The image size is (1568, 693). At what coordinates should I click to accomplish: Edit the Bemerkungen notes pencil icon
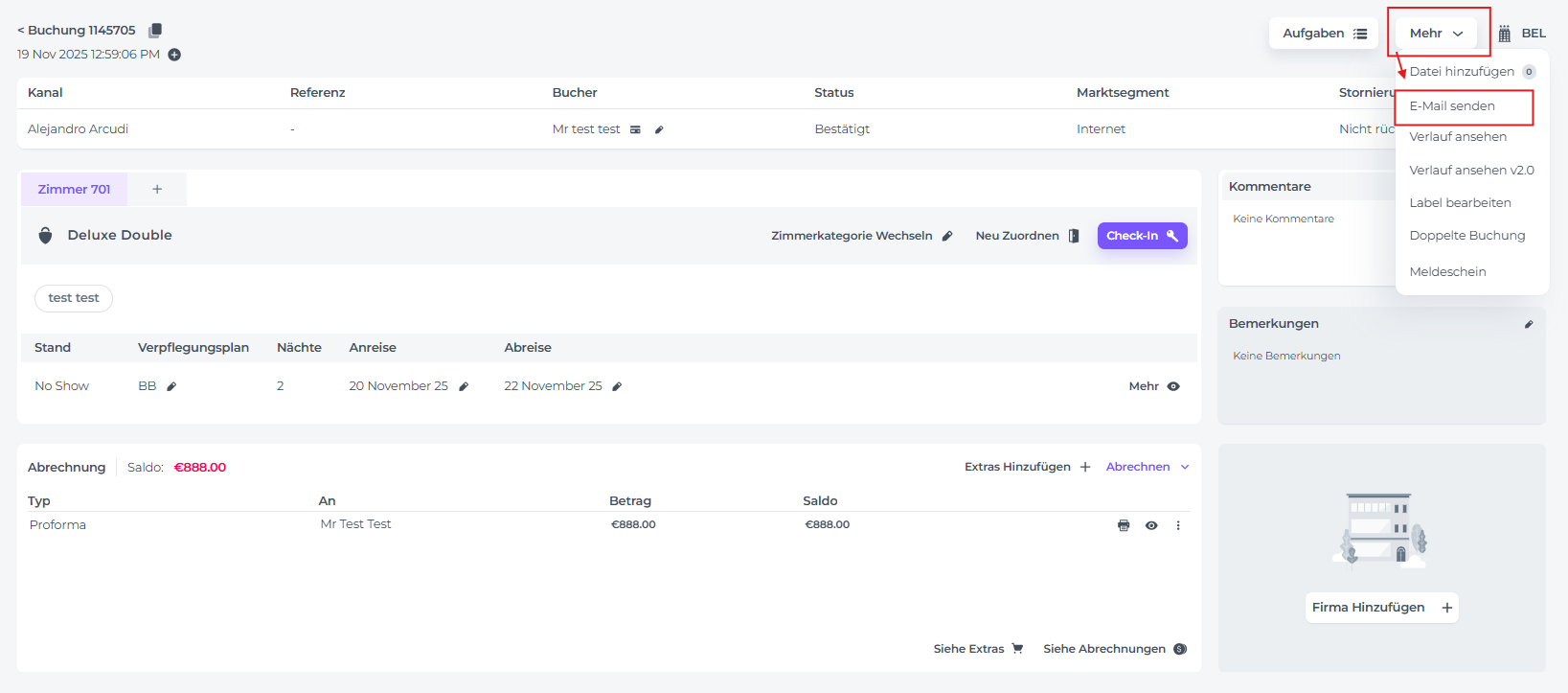click(1529, 324)
